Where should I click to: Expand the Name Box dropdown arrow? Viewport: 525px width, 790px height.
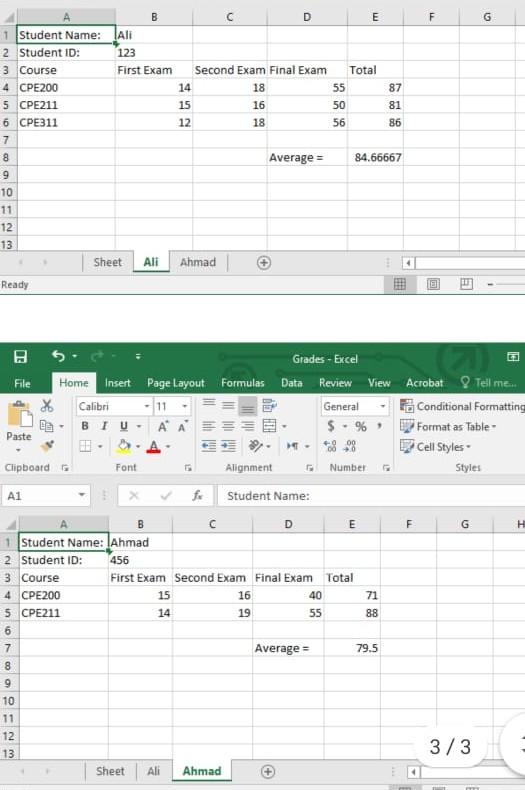pyautogui.click(x=82, y=495)
